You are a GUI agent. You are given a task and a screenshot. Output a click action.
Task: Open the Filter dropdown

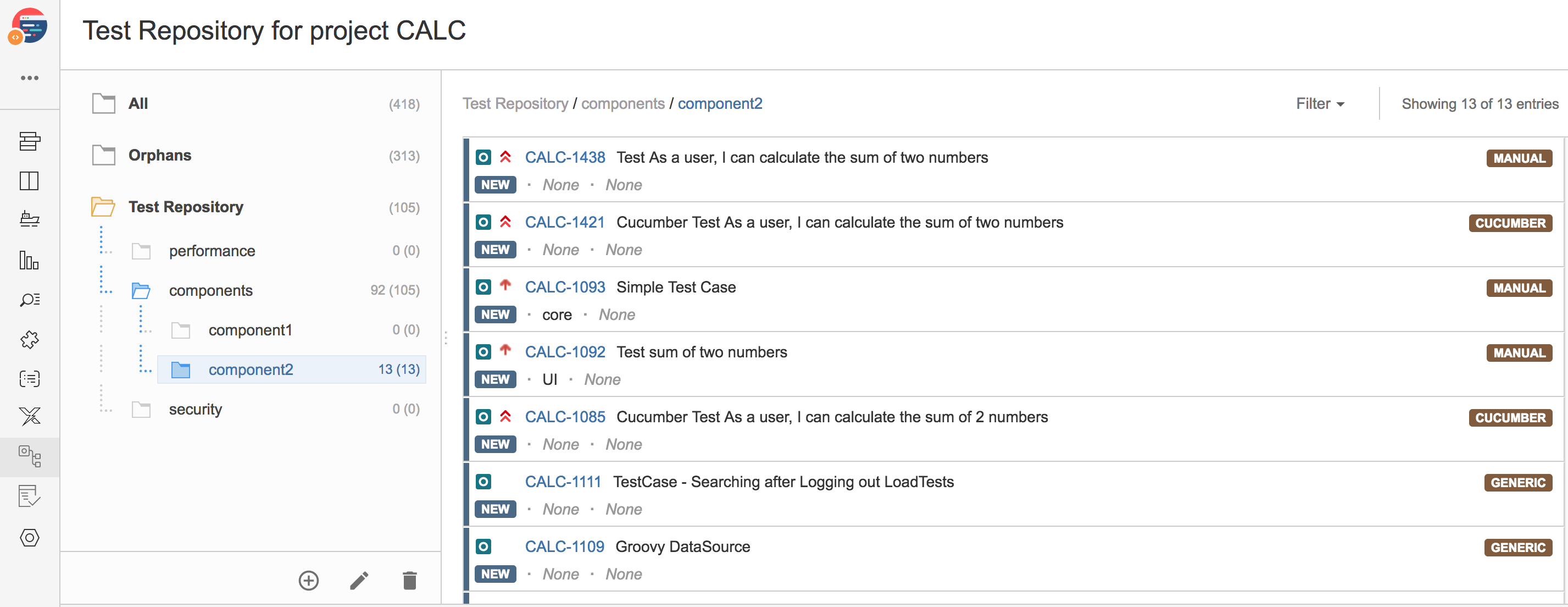tap(1320, 103)
